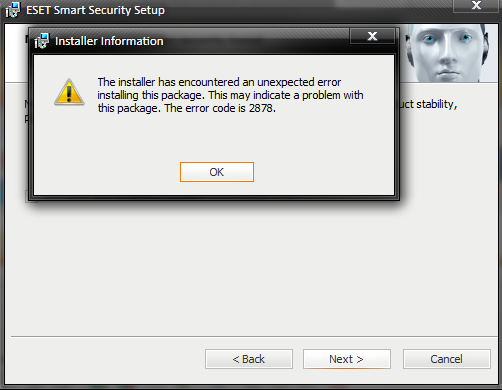Dismiss the error with the OK button

[x=217, y=172]
